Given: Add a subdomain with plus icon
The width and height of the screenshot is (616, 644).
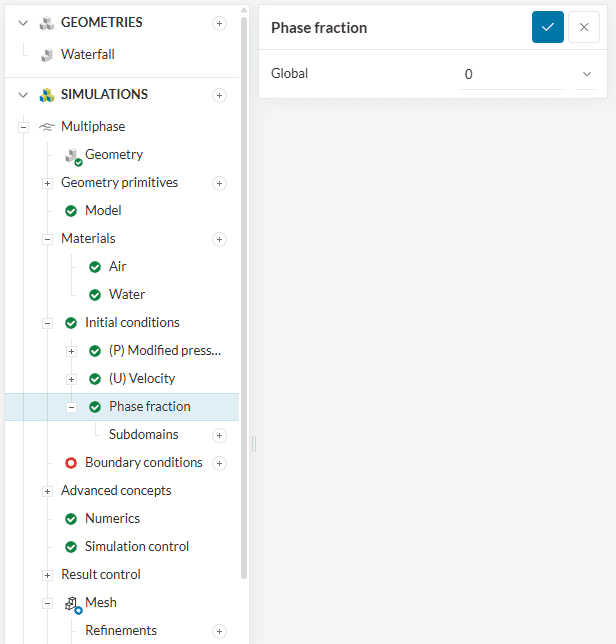Looking at the screenshot, I should click(220, 435).
